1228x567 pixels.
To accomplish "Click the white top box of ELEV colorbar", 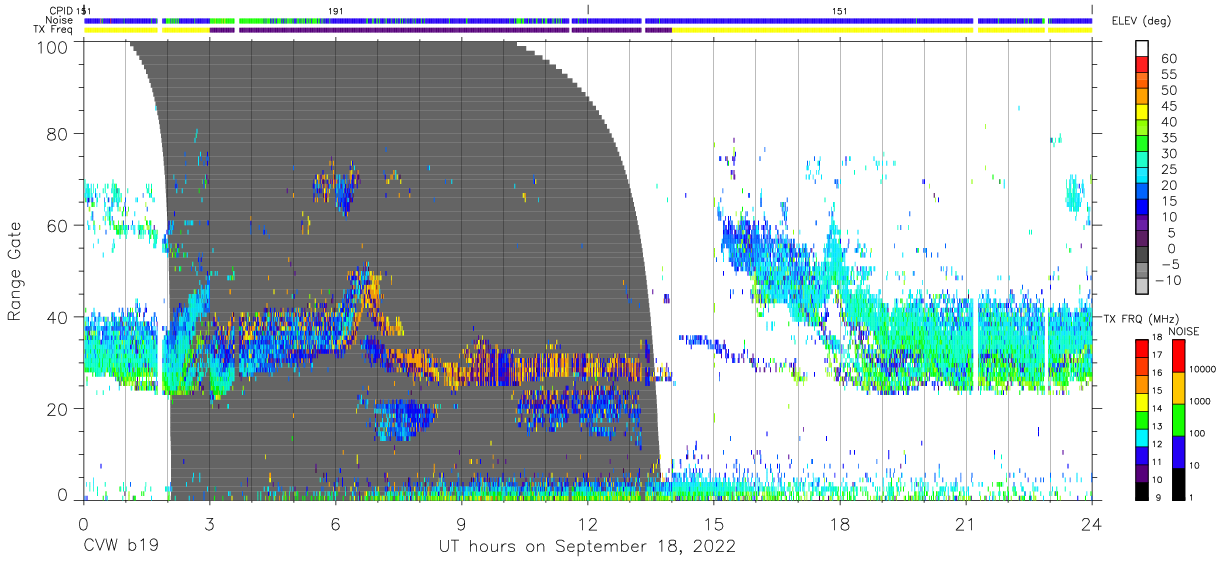I will [1143, 49].
